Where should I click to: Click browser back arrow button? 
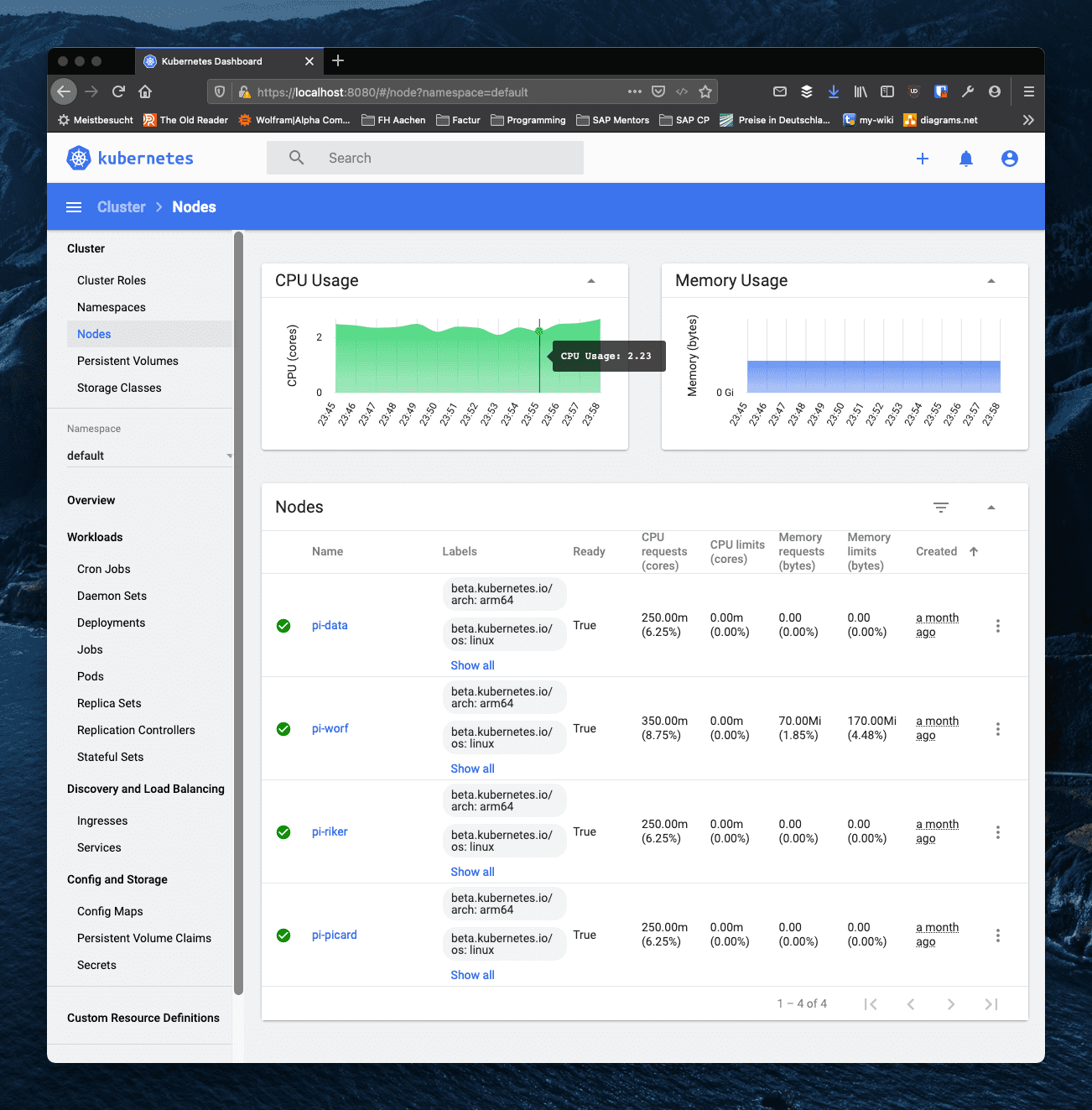tap(64, 91)
